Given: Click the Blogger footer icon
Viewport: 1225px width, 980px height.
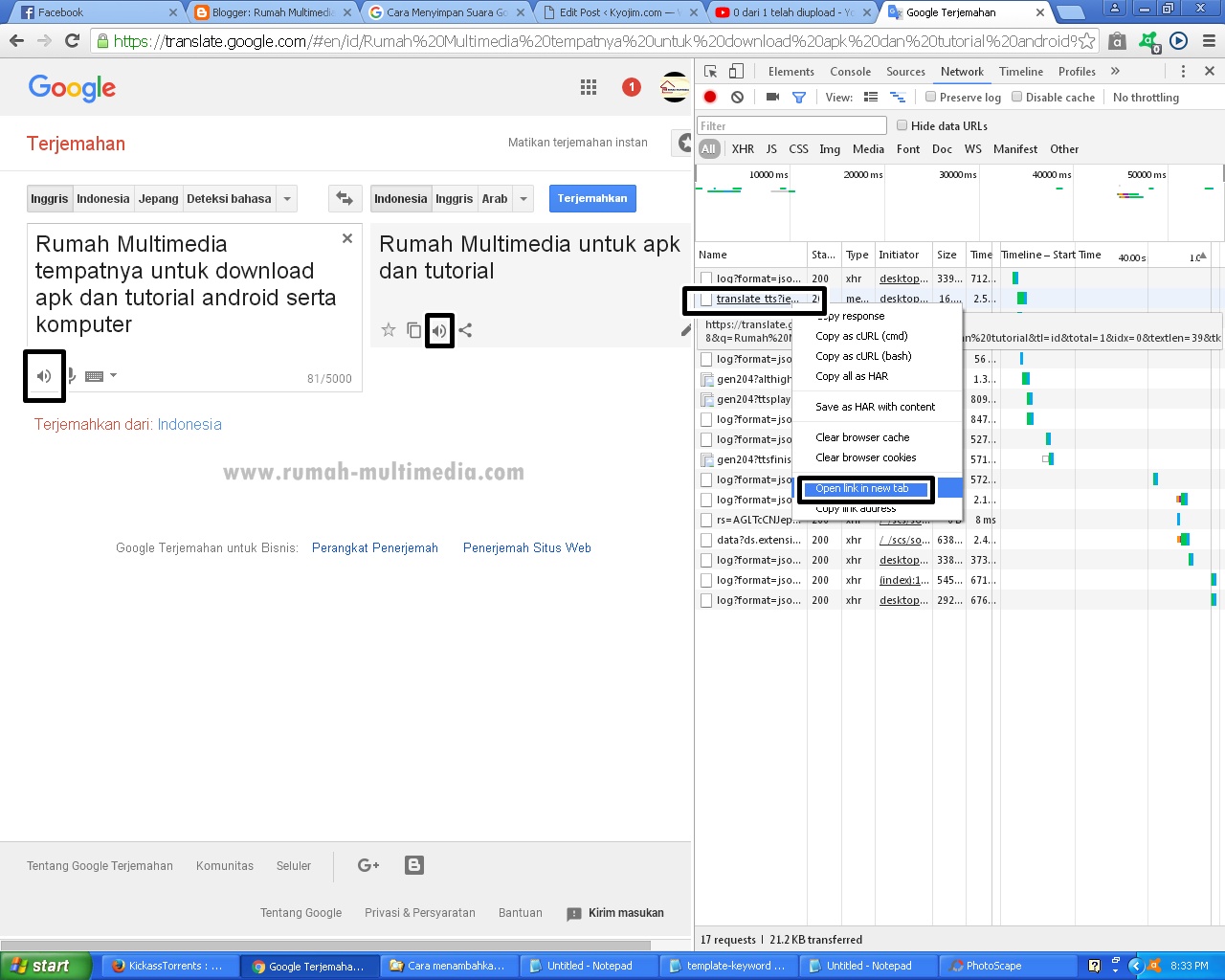Looking at the screenshot, I should click(x=414, y=865).
